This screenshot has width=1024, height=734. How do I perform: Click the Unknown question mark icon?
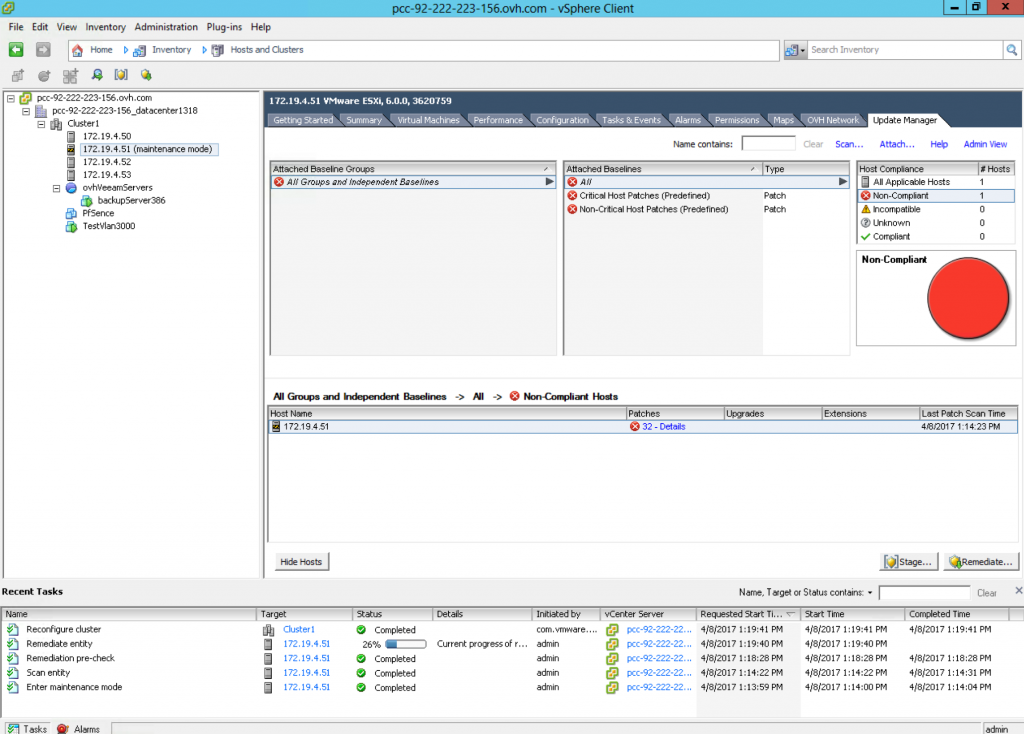coord(865,223)
